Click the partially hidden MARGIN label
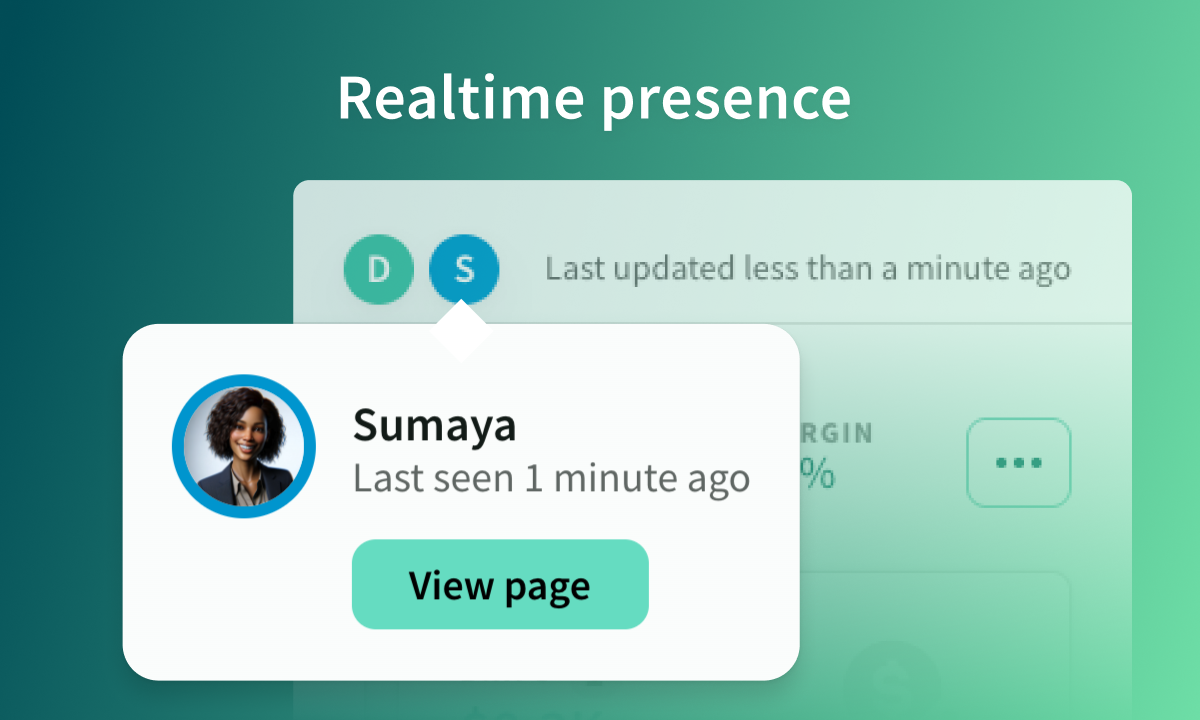The width and height of the screenshot is (1200, 720). point(836,433)
